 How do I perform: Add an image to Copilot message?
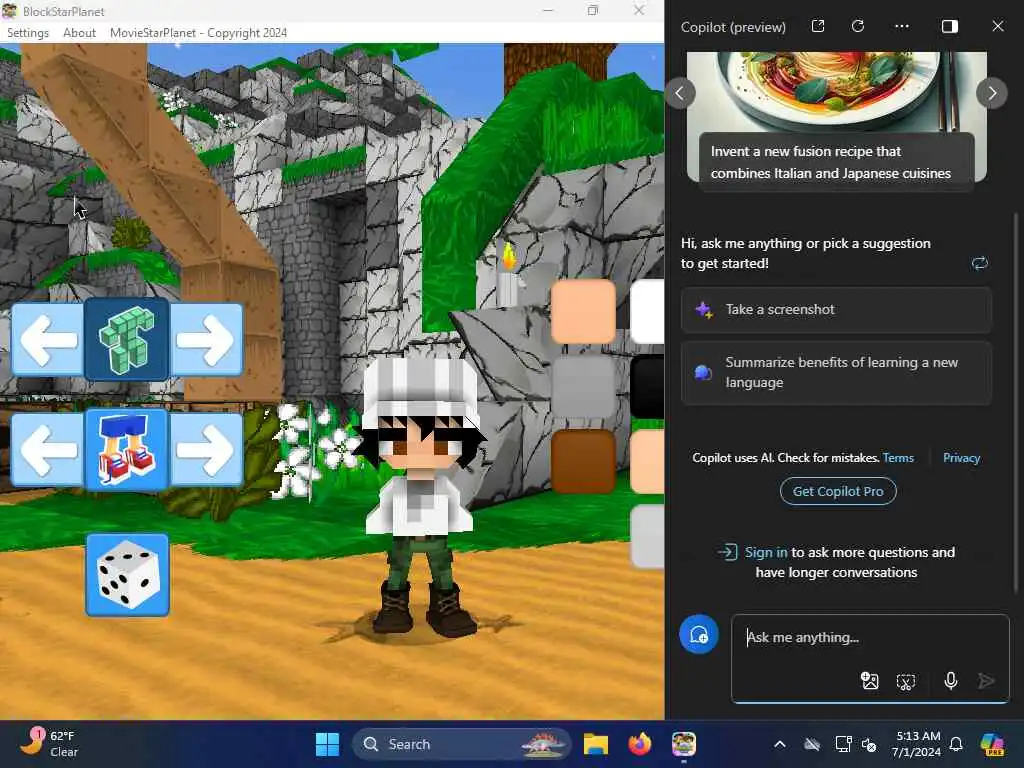tap(869, 681)
